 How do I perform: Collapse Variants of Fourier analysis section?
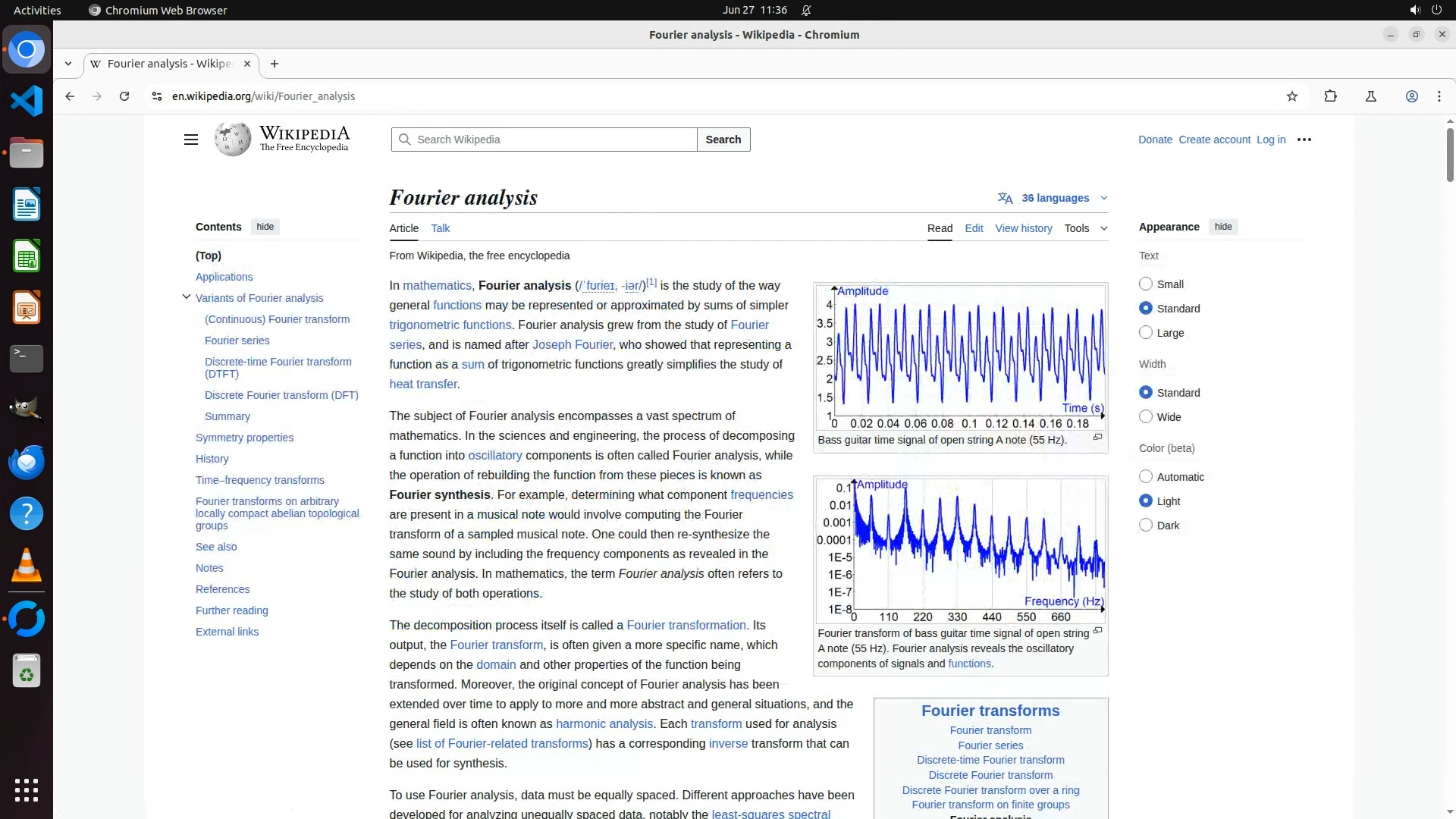point(187,297)
